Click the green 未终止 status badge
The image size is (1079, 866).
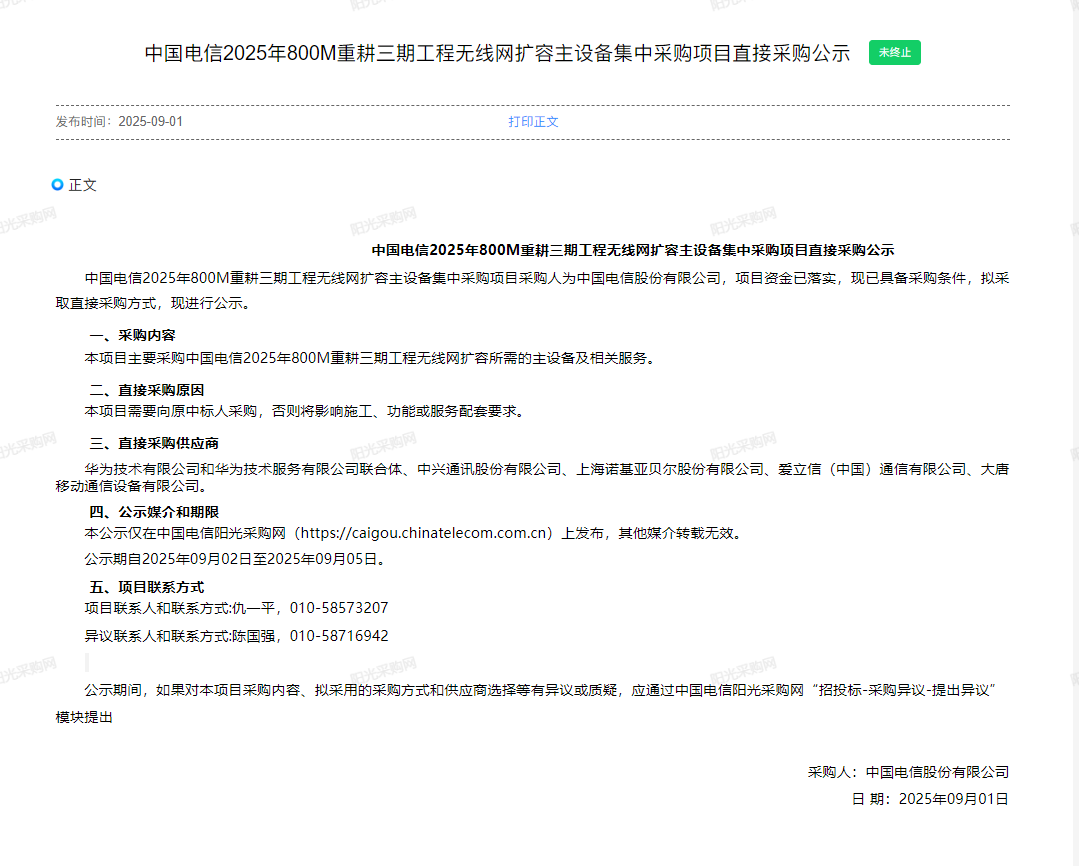point(895,53)
